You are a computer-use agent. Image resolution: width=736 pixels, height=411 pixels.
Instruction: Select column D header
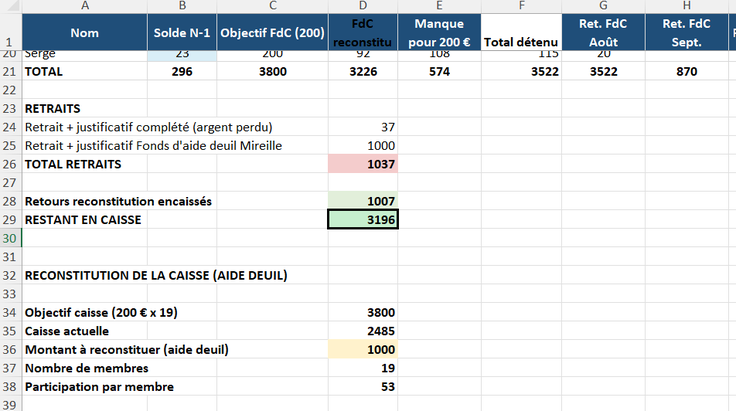[363, 6]
